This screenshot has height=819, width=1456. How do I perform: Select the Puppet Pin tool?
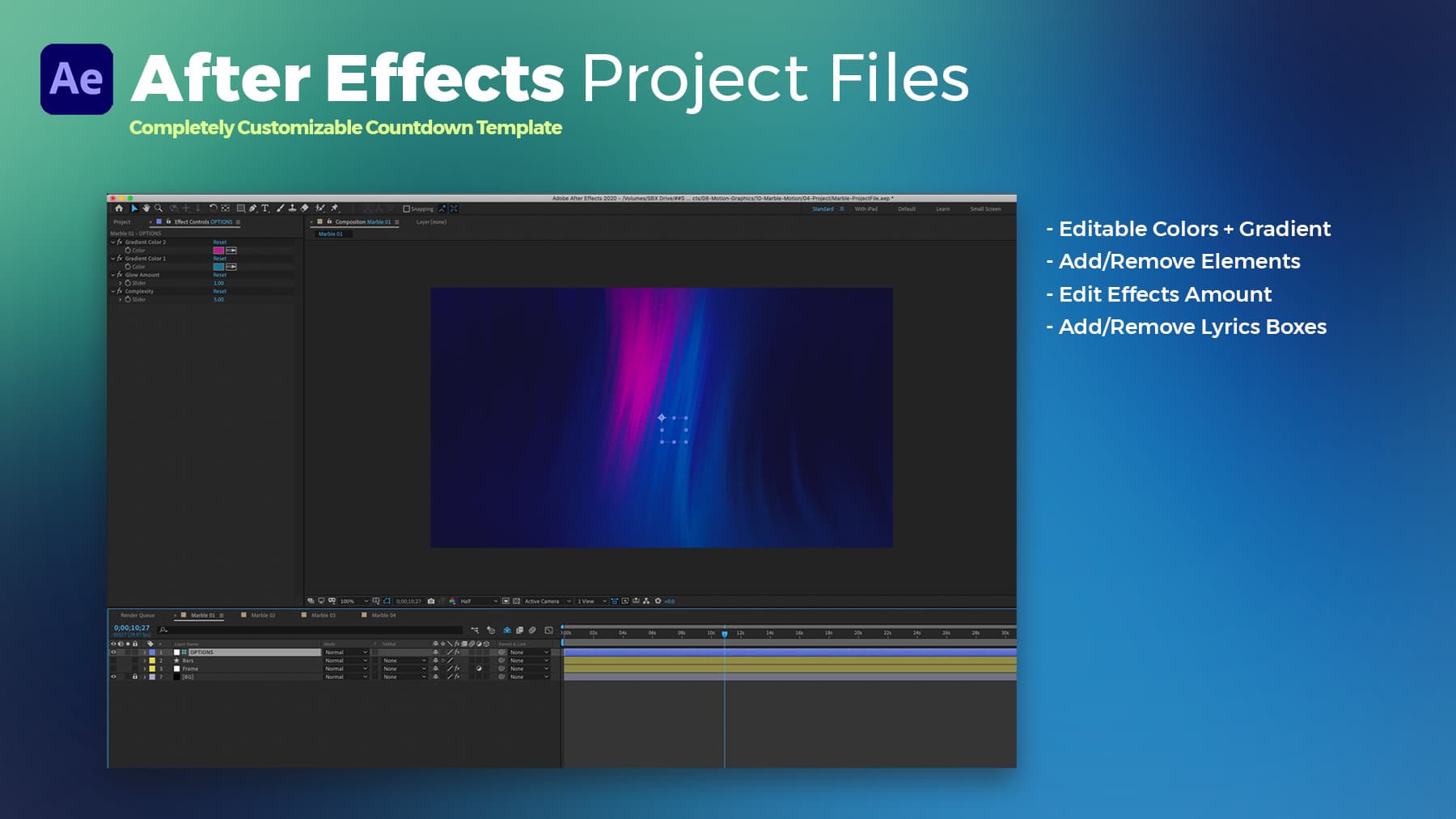click(335, 209)
